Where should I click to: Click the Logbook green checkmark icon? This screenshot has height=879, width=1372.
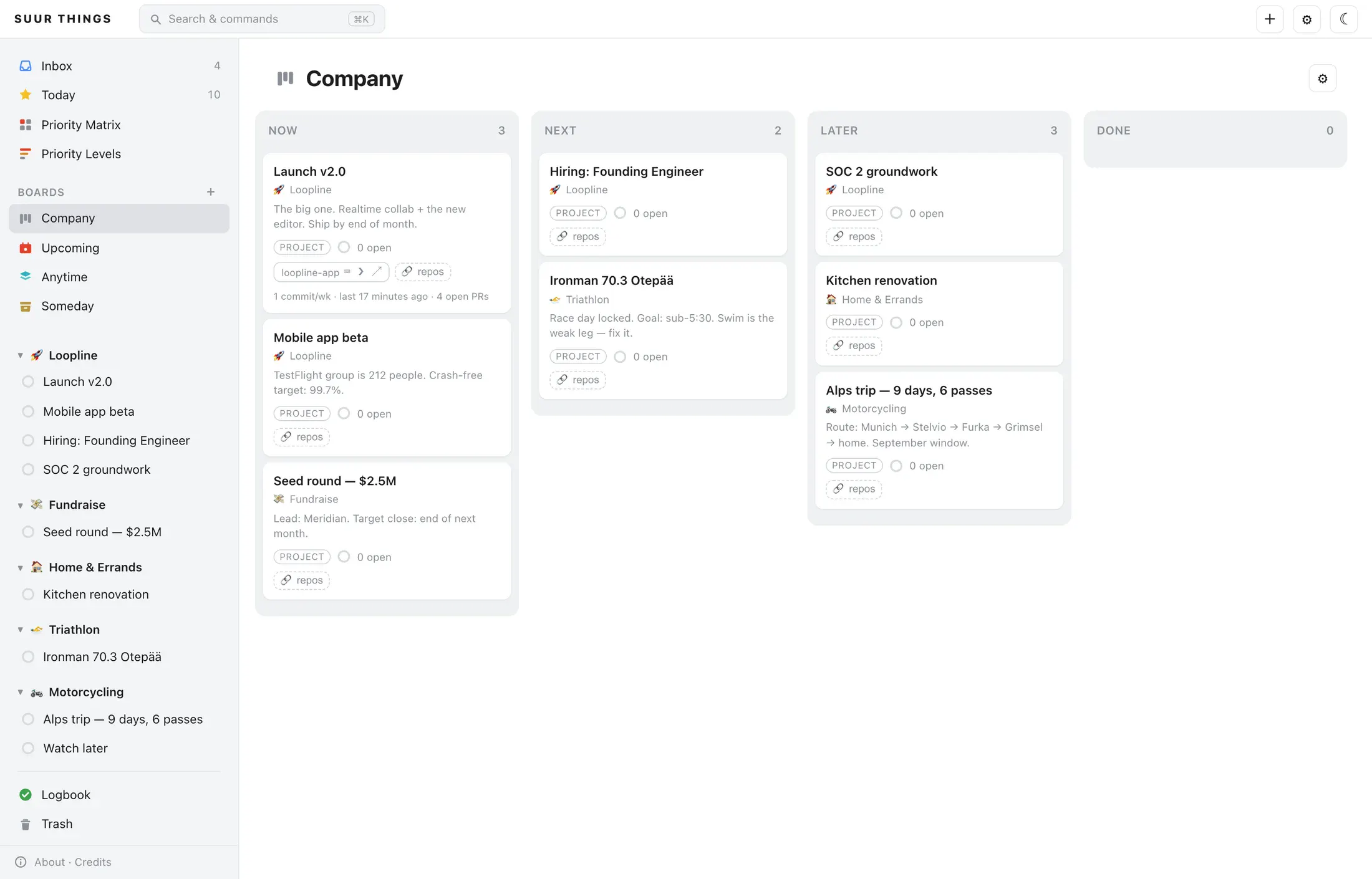coord(26,794)
